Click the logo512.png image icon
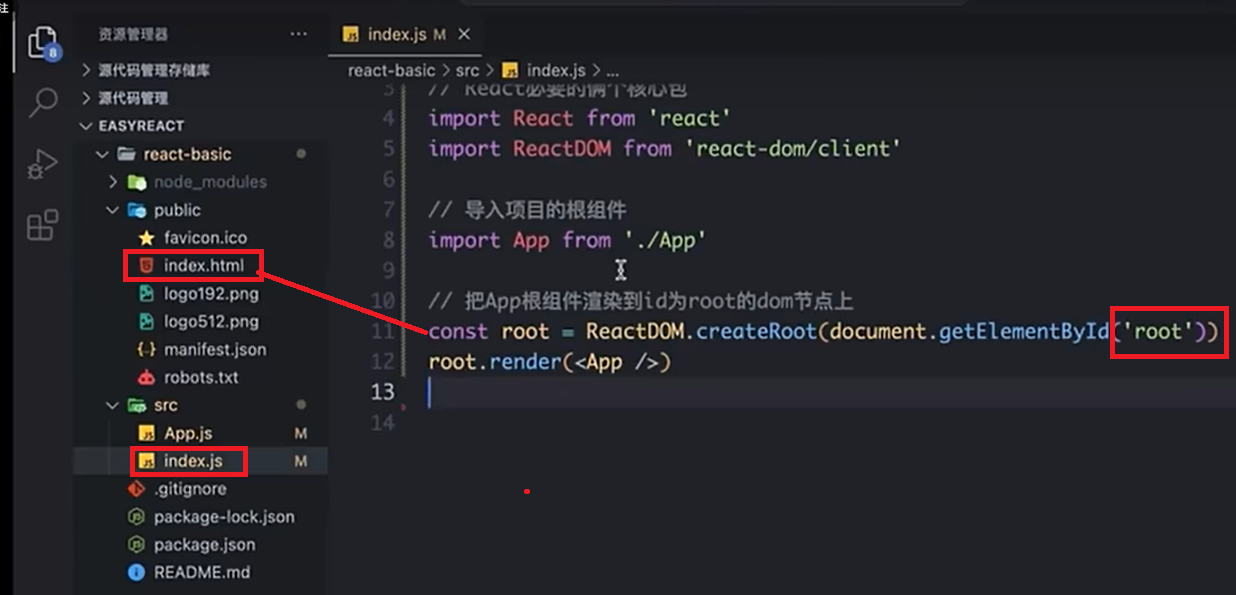The image size is (1236, 595). coord(146,322)
